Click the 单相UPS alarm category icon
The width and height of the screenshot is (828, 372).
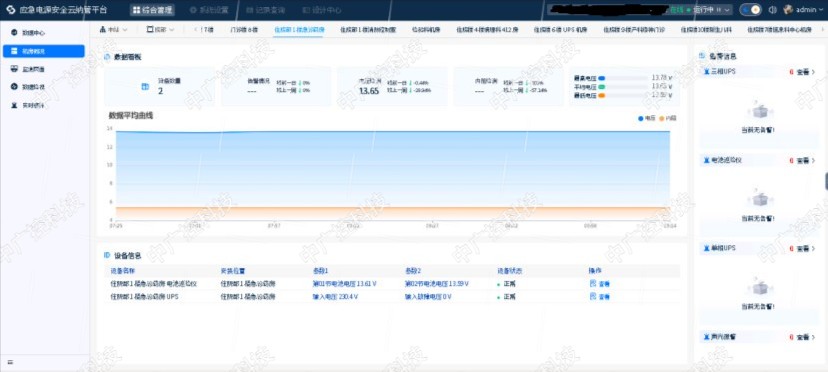tap(707, 248)
